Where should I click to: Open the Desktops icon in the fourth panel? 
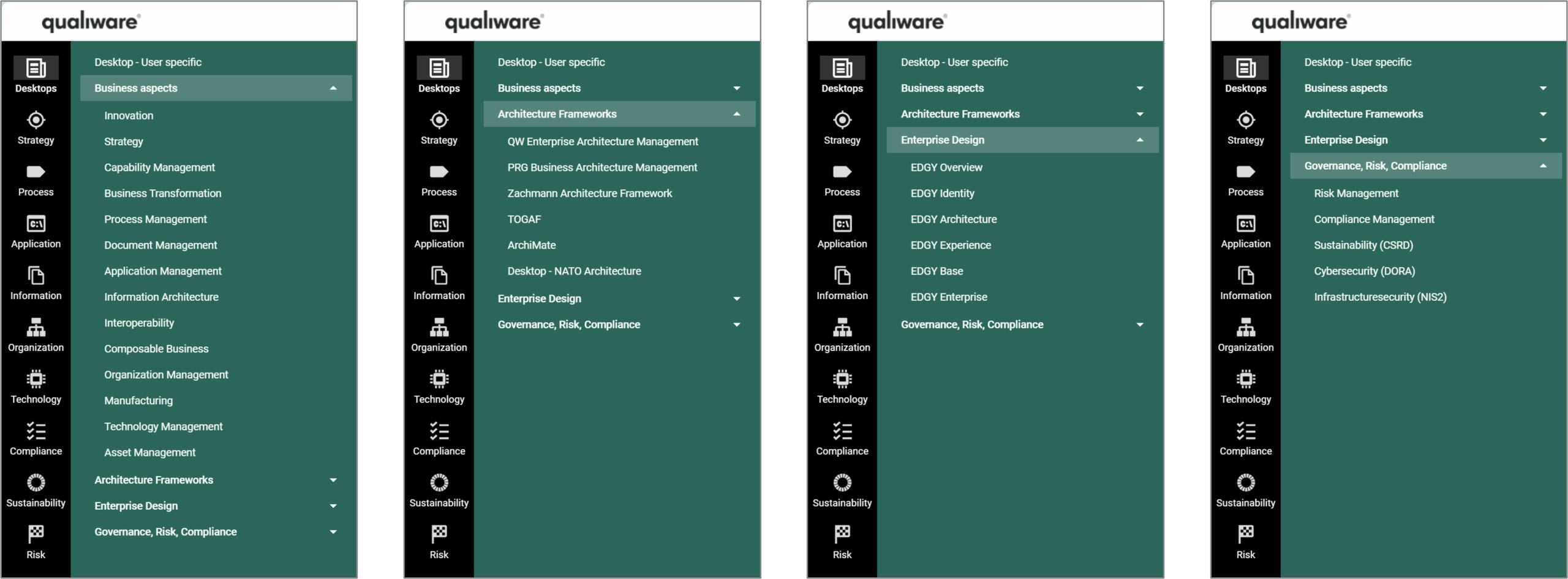pyautogui.click(x=1246, y=67)
